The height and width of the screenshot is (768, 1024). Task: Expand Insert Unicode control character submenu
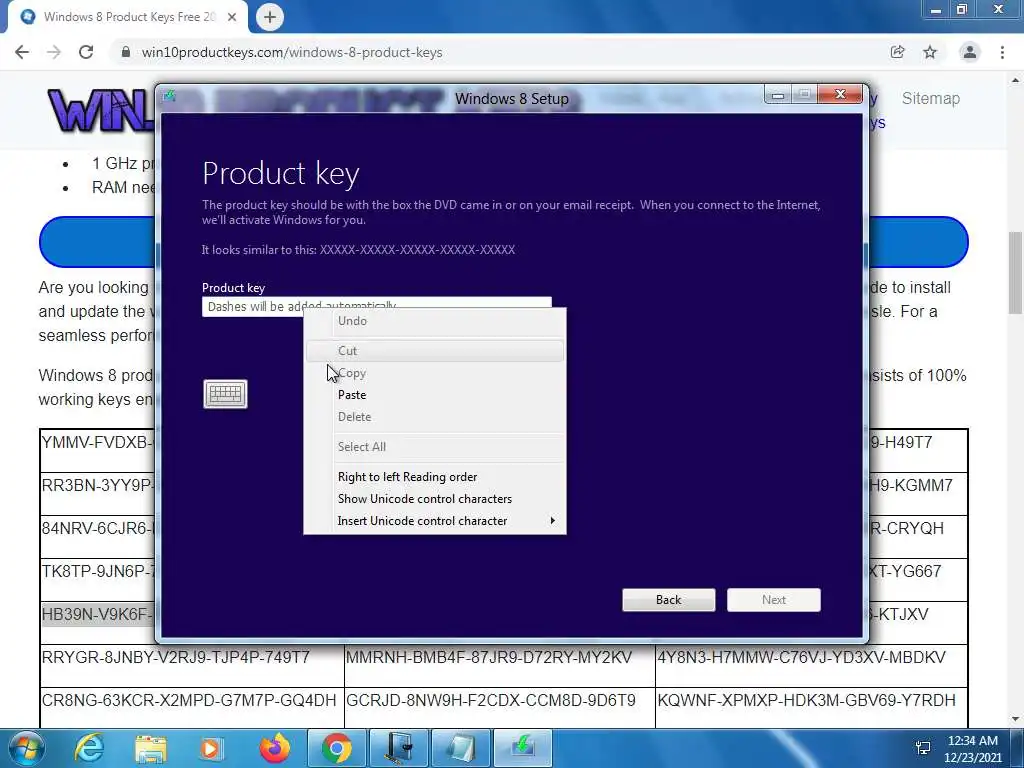pyautogui.click(x=435, y=521)
